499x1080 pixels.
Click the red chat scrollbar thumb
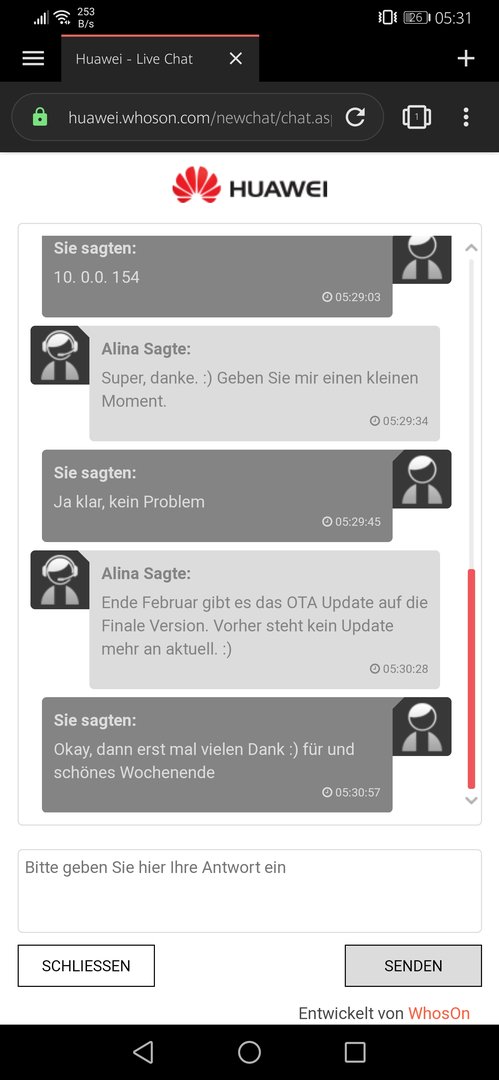pos(471,678)
